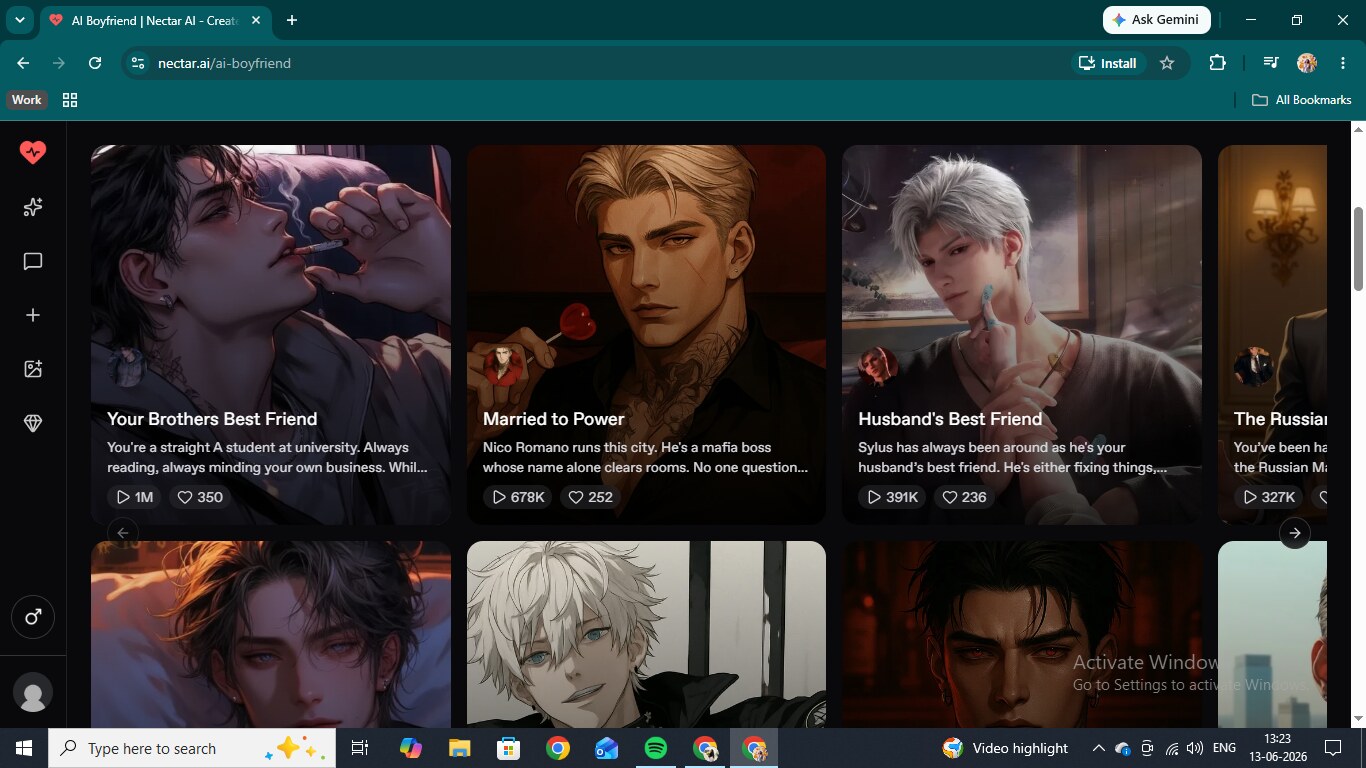The width and height of the screenshot is (1366, 768).
Task: Open the All Bookmarks folder
Action: pyautogui.click(x=1302, y=100)
